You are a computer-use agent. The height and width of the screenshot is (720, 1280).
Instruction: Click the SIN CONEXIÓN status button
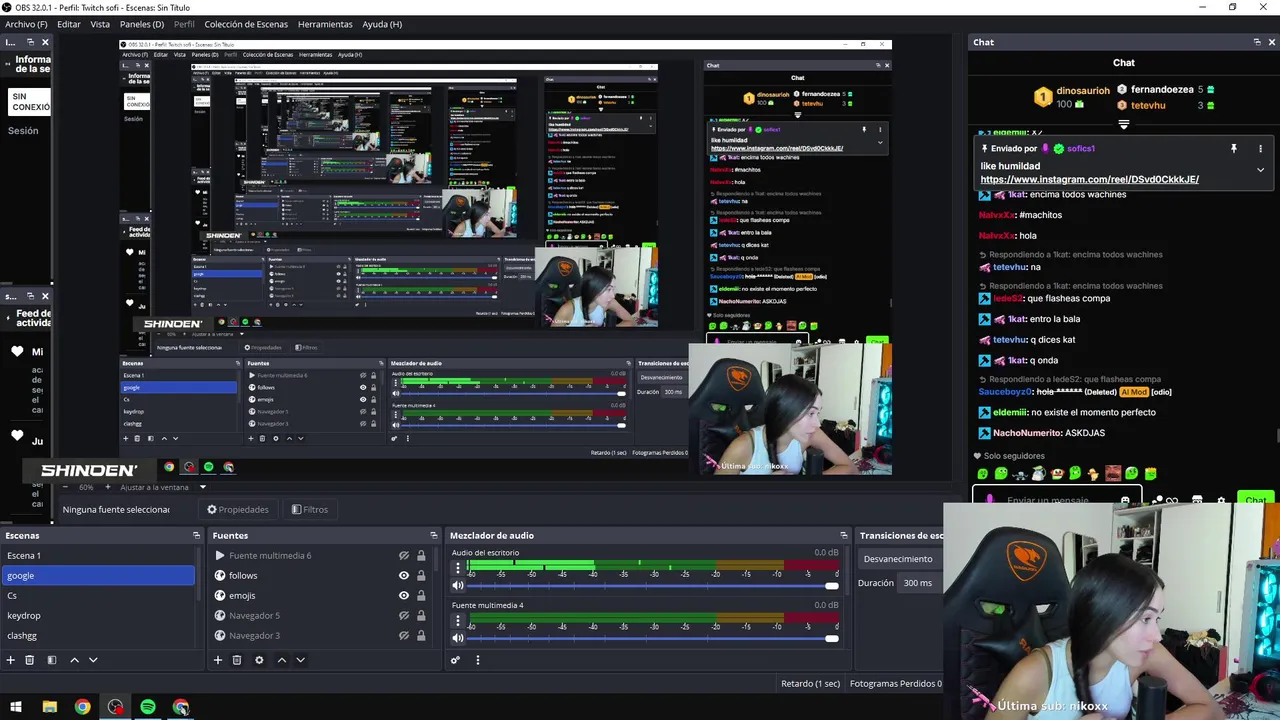click(x=30, y=102)
